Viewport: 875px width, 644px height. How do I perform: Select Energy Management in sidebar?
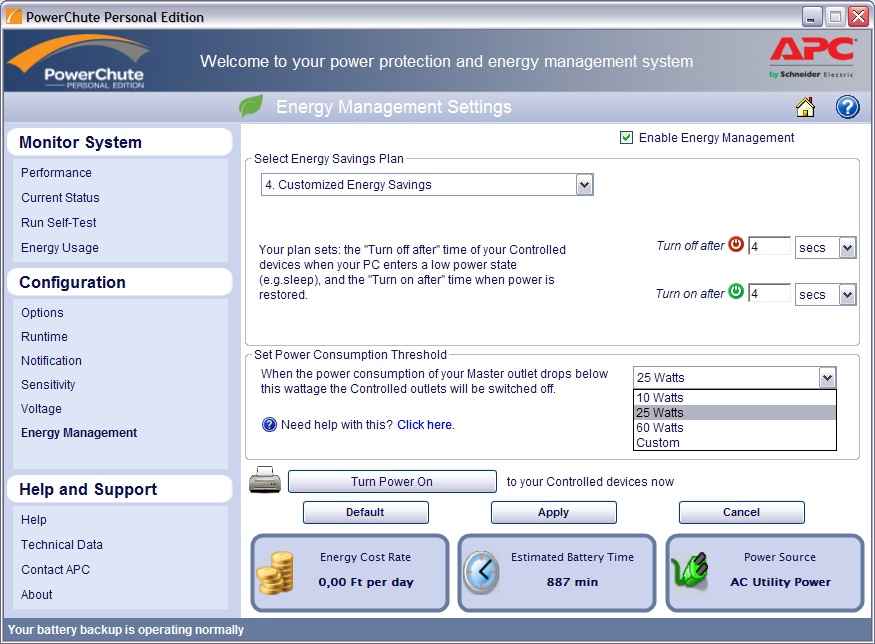79,432
